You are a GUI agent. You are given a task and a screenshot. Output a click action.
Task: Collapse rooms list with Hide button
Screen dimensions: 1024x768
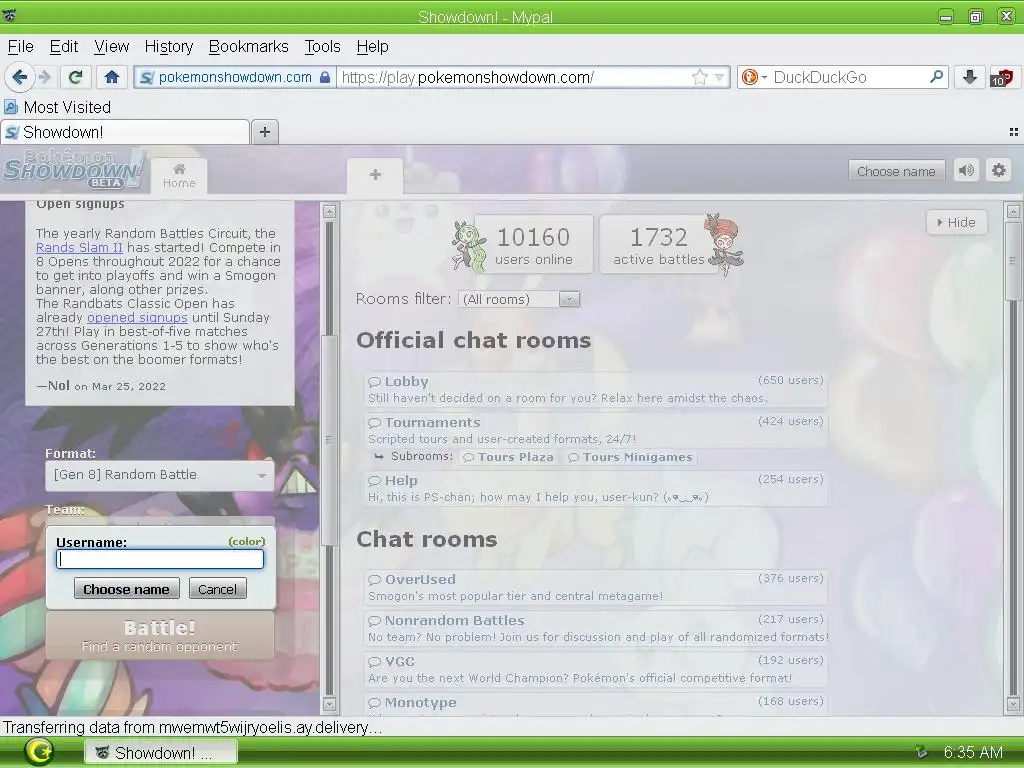pos(956,222)
